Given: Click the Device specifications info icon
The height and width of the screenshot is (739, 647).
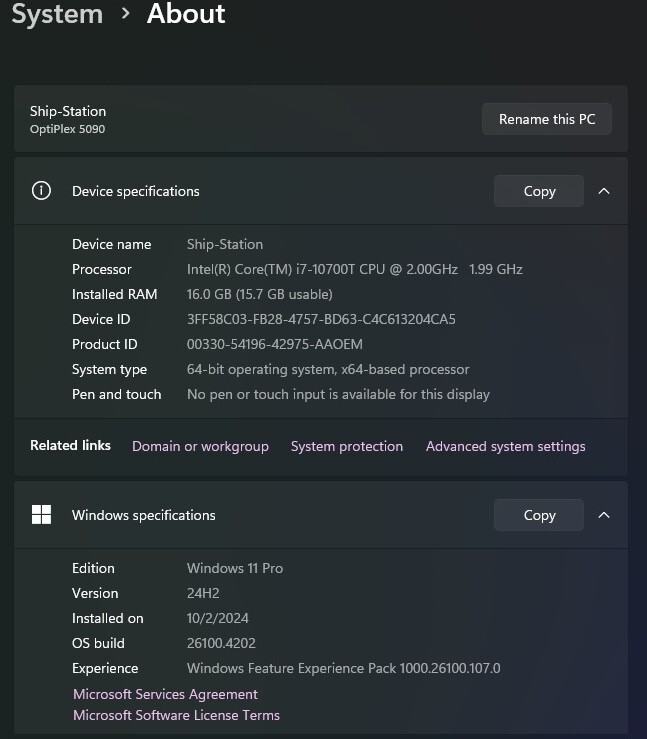Looking at the screenshot, I should (x=41, y=191).
